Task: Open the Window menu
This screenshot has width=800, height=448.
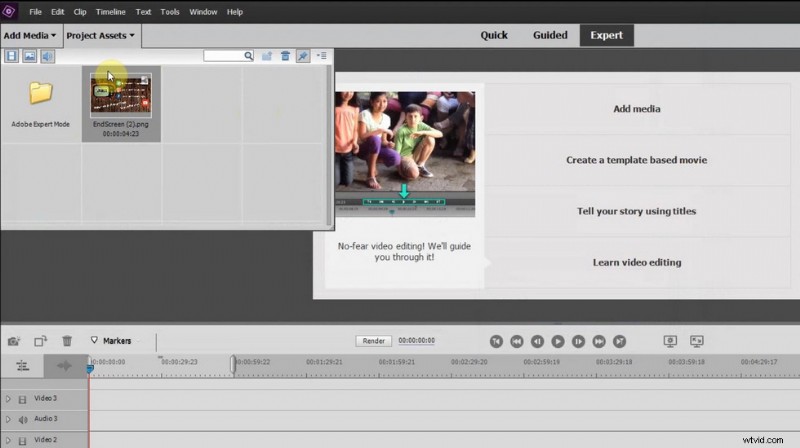Action: coord(203,12)
